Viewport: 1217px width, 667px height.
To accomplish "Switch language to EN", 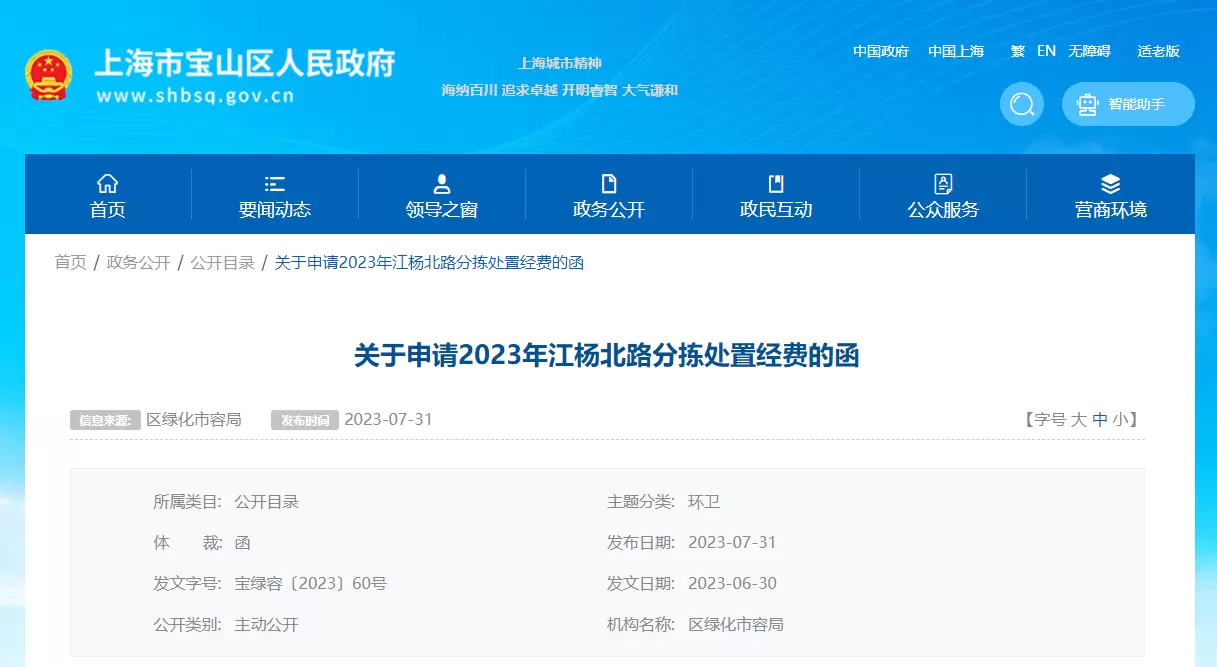I will point(1046,51).
